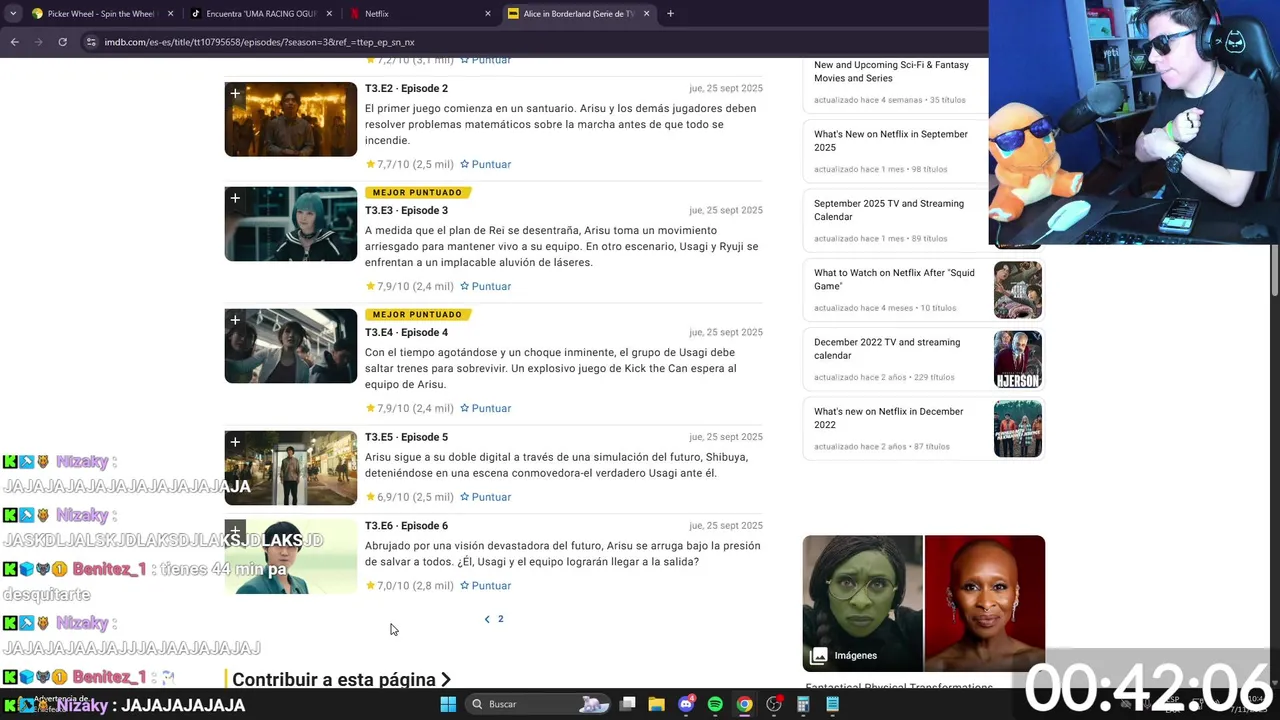Image resolution: width=1280 pixels, height=720 pixels.
Task: Open the Windows Start menu
Action: [x=448, y=704]
